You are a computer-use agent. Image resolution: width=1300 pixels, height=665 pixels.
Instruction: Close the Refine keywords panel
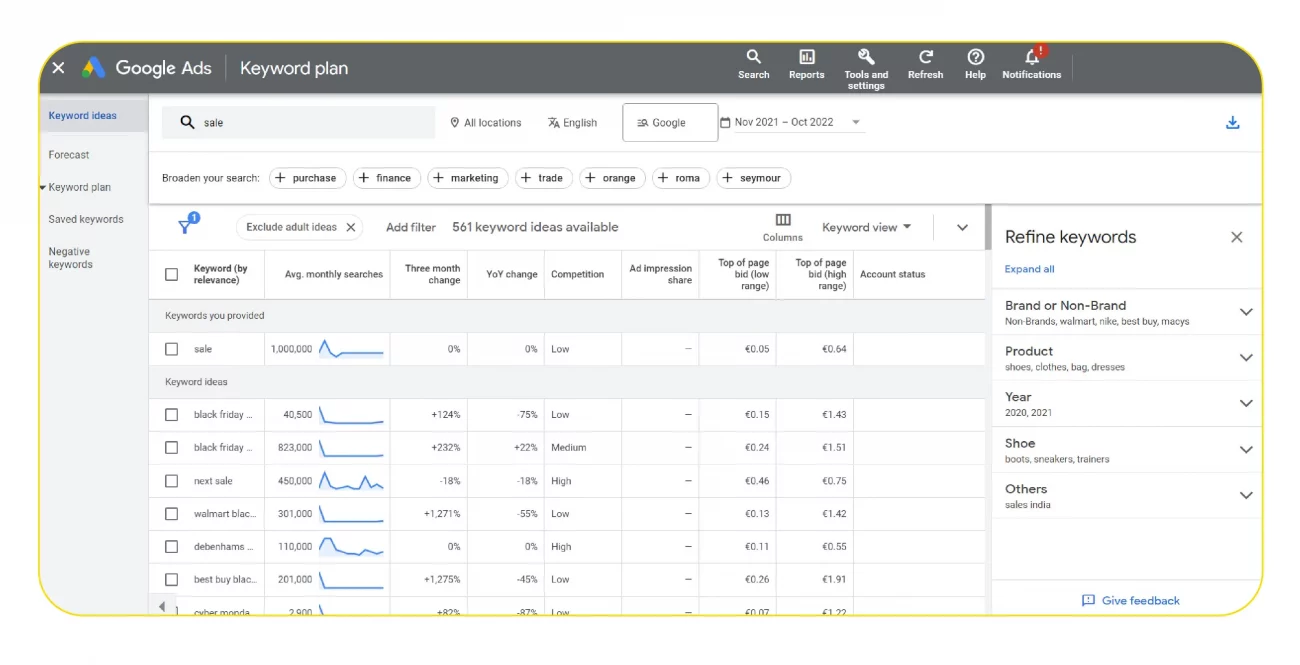pyautogui.click(x=1237, y=237)
